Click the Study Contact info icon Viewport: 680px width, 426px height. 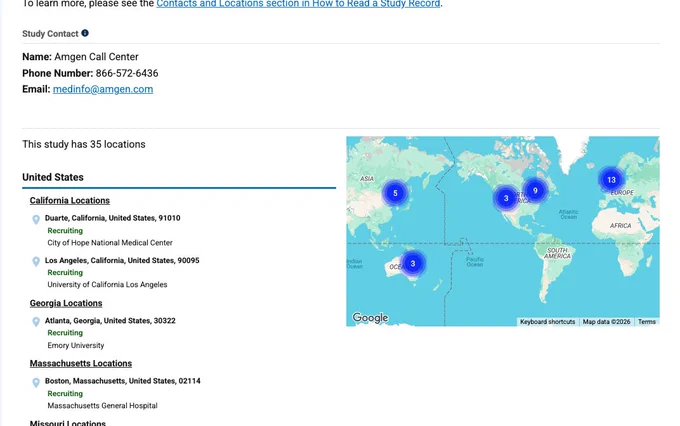[x=85, y=33]
